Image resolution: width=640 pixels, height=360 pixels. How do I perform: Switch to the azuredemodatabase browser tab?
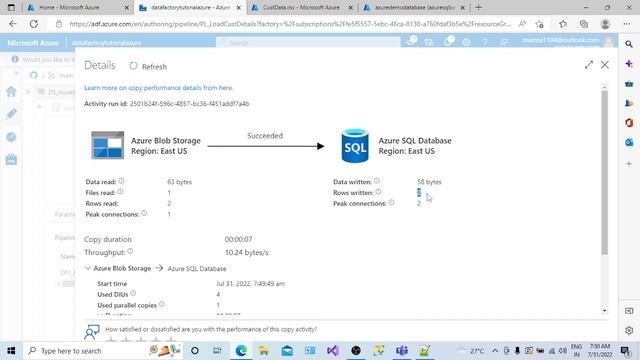414,7
